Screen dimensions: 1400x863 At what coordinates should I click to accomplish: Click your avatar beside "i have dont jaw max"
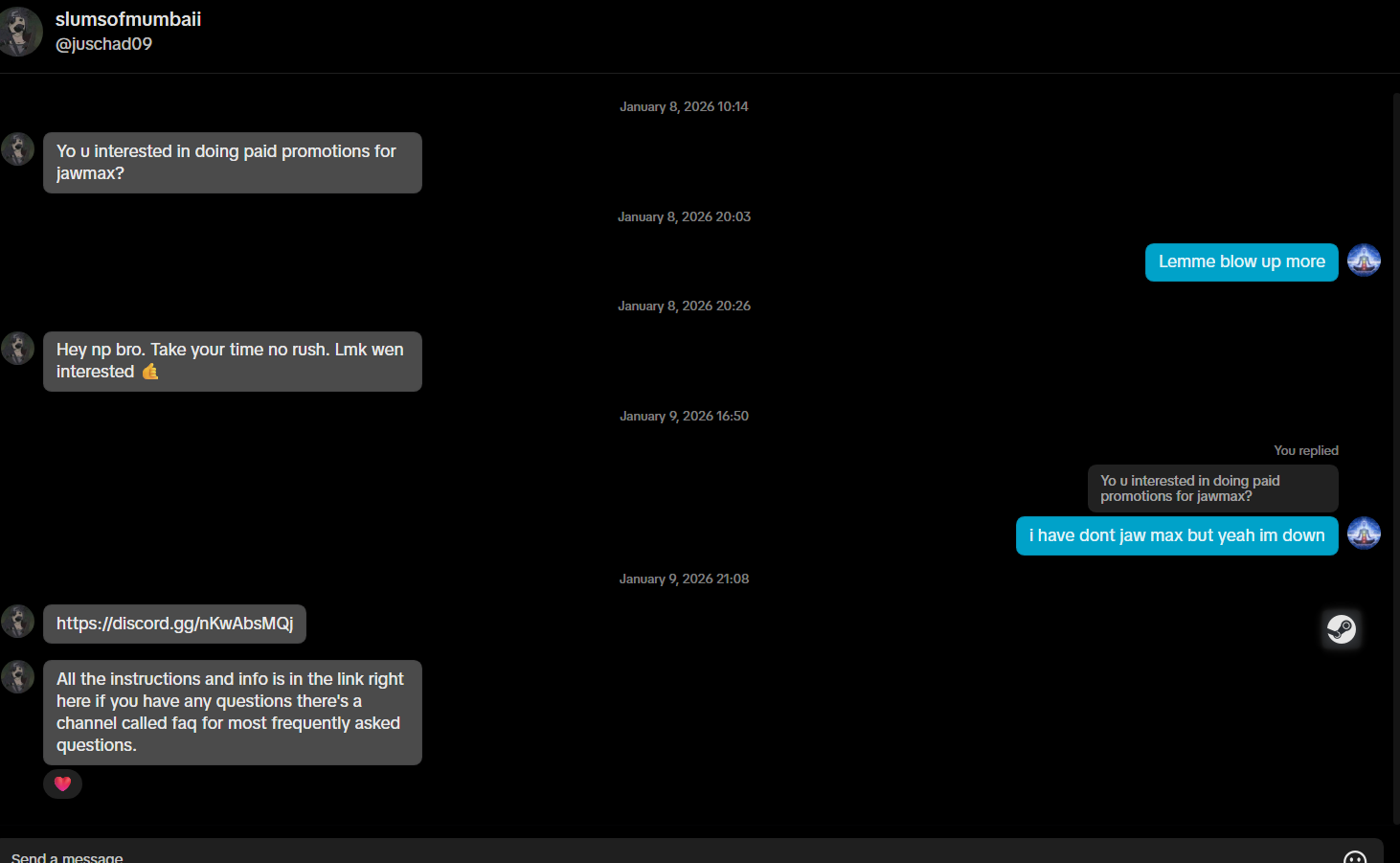(x=1364, y=534)
